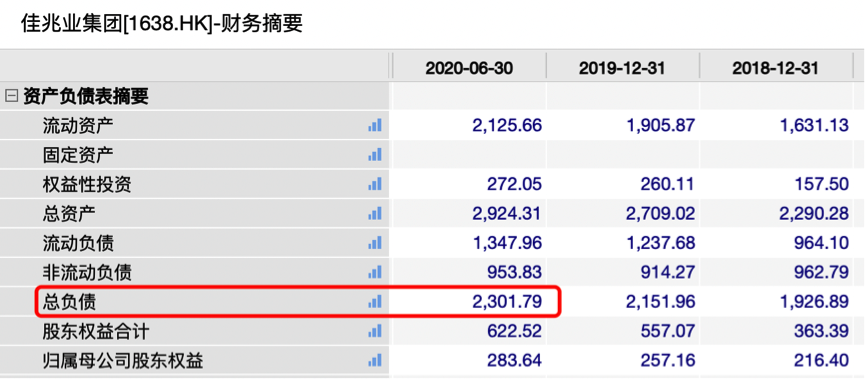Click the title 佳兆业集团[1638.HK]-财务摘要
865x379 pixels.
pyautogui.click(x=162, y=24)
